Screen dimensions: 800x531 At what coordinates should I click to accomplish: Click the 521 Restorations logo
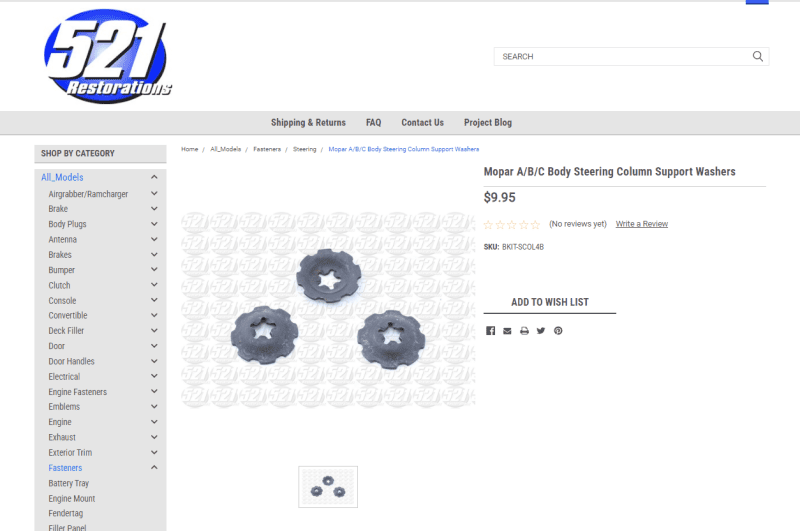(107, 55)
